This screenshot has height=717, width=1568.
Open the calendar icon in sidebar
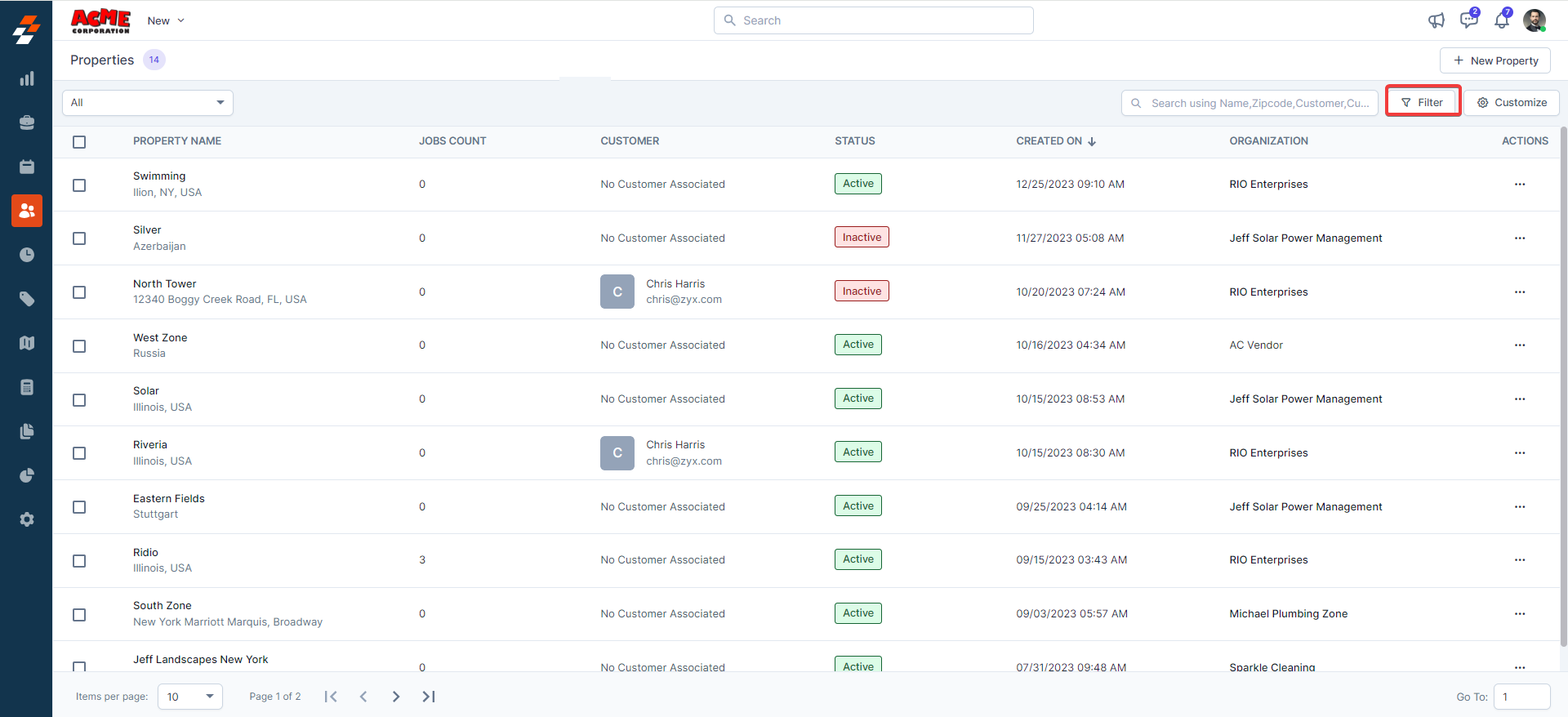[27, 167]
